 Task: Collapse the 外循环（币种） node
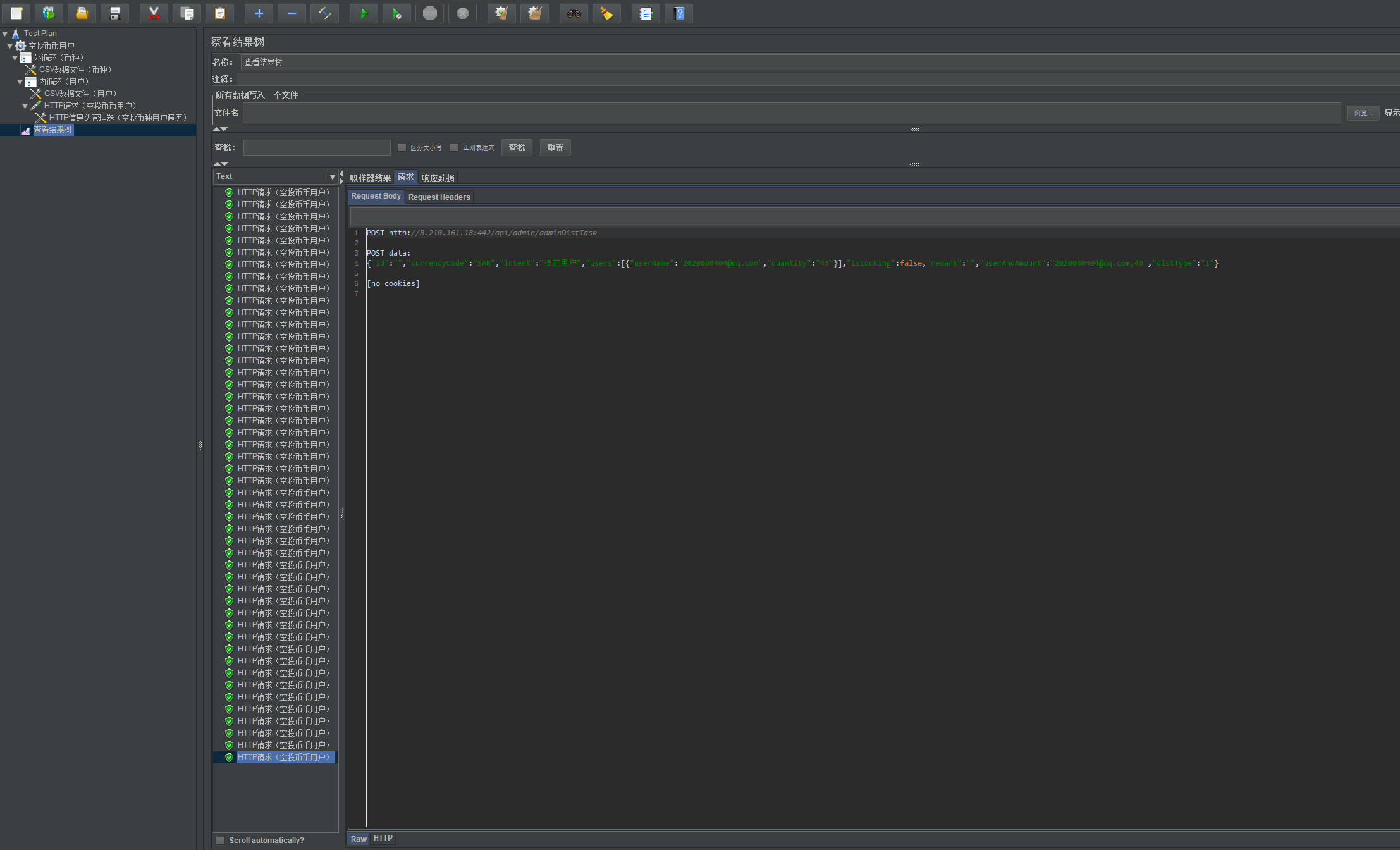[15, 58]
